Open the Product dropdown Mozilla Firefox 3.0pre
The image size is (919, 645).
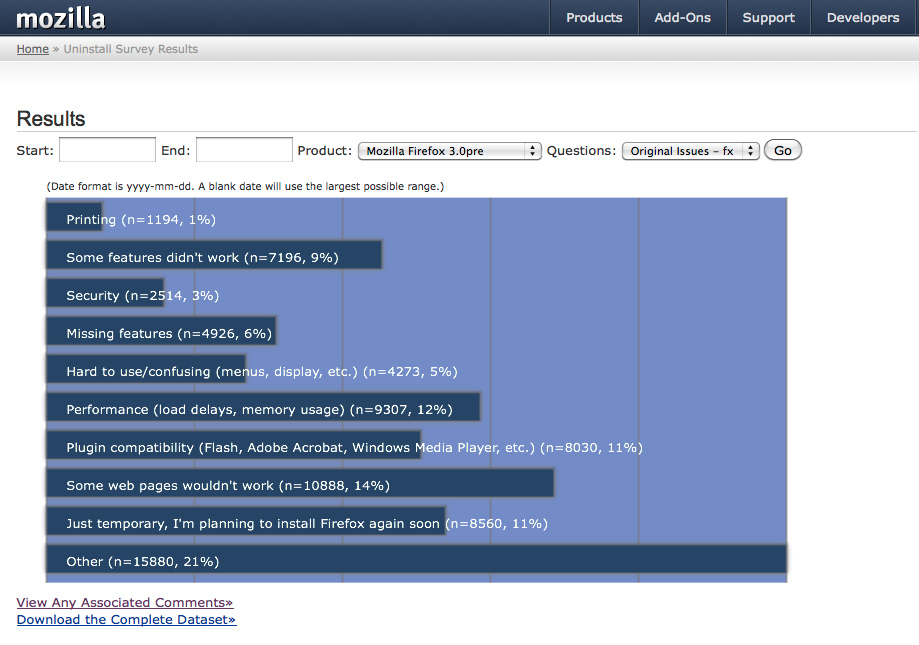tap(450, 151)
